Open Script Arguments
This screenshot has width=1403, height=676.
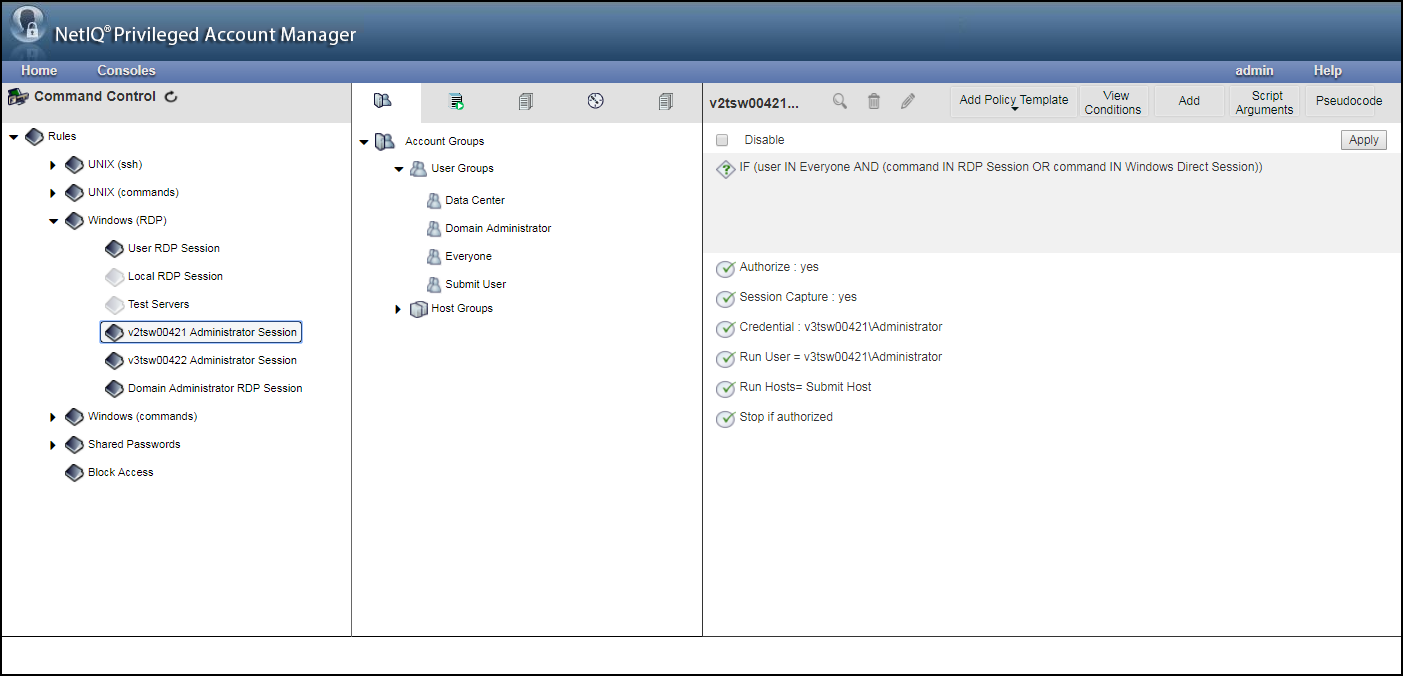1264,102
